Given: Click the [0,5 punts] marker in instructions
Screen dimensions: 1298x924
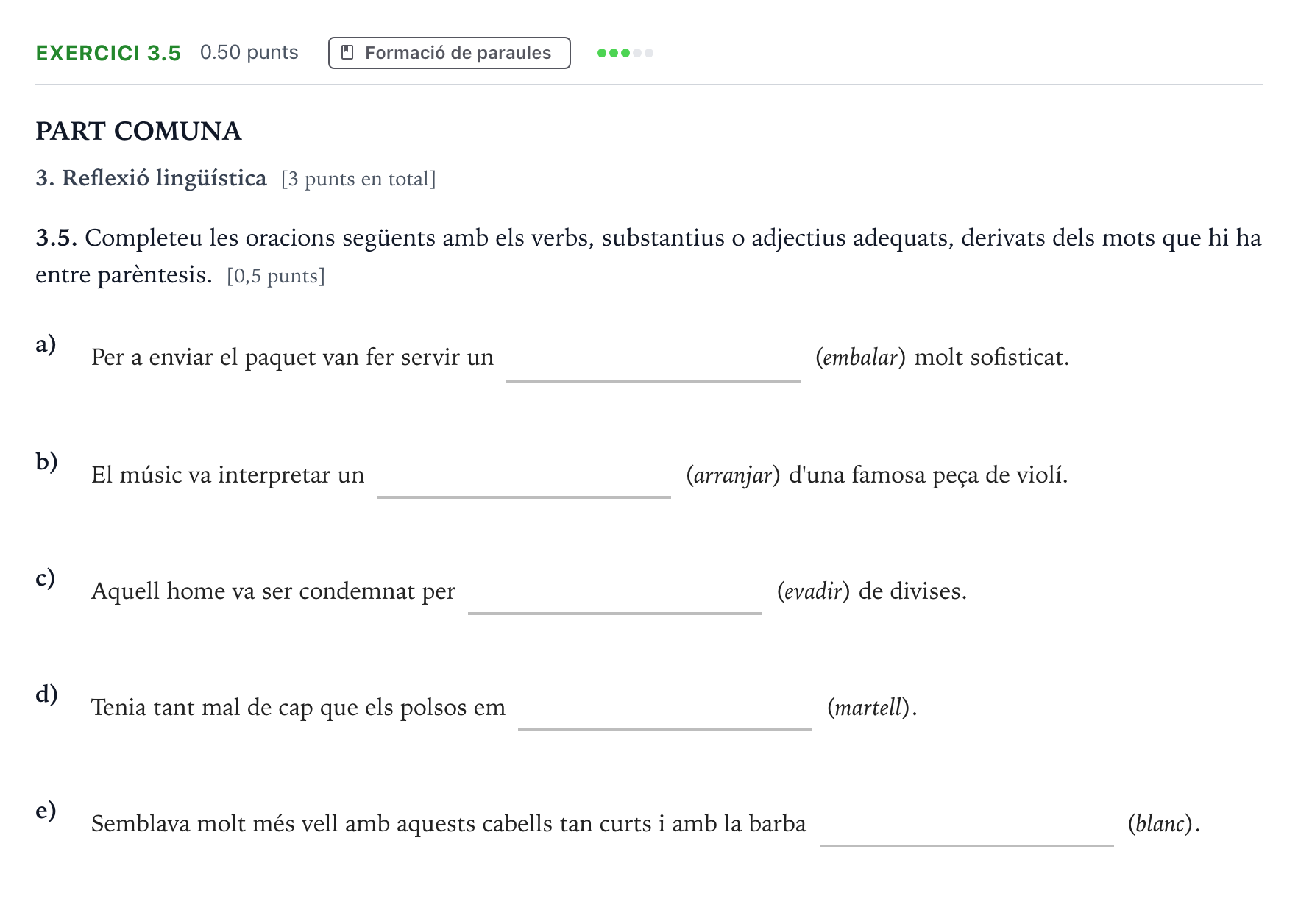Looking at the screenshot, I should pos(276,276).
